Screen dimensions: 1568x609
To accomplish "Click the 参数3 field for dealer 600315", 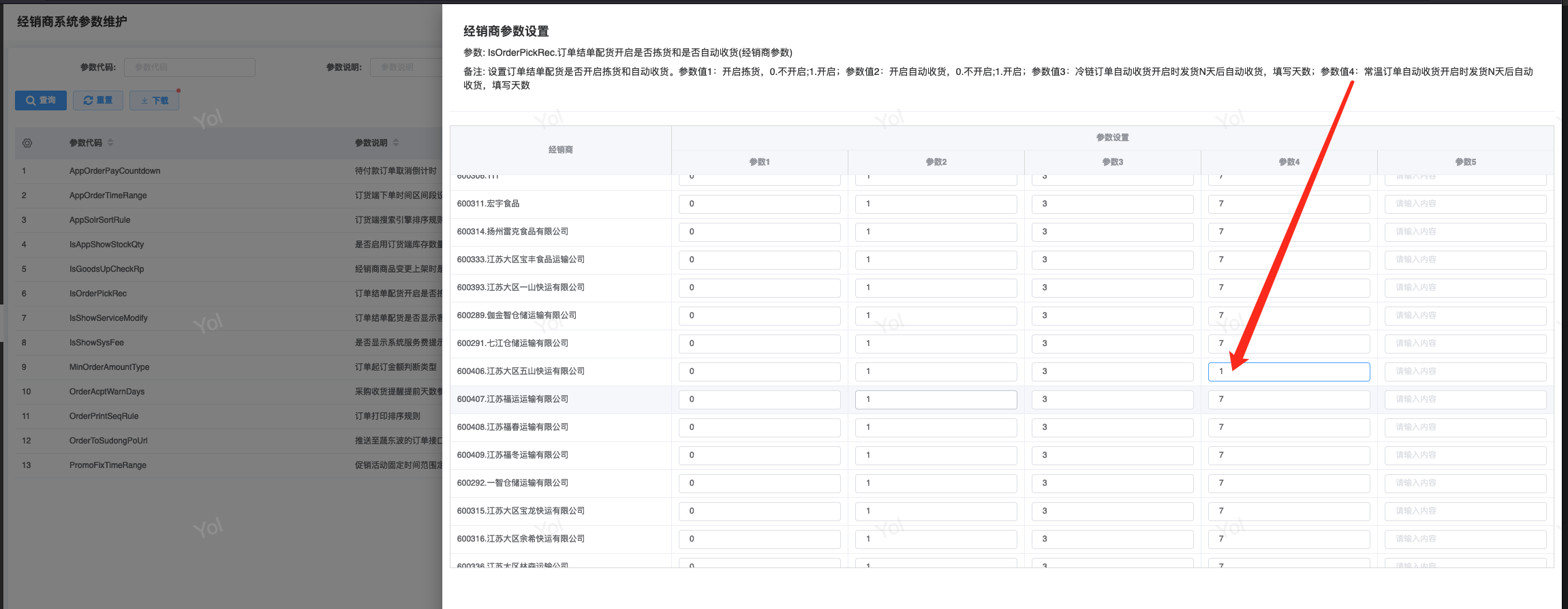I will (x=1112, y=511).
